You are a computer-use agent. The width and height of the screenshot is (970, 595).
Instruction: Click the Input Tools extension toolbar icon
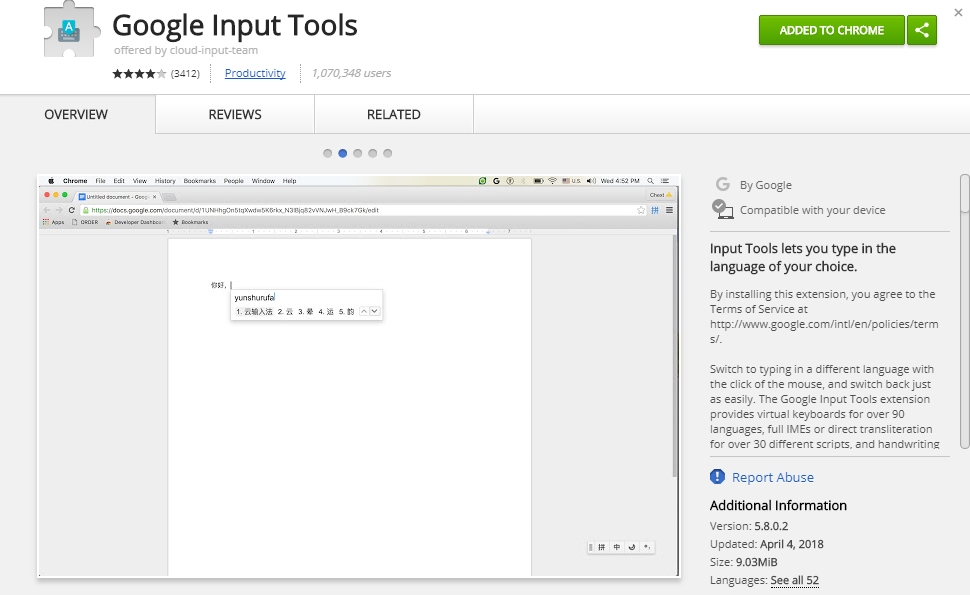pos(655,210)
